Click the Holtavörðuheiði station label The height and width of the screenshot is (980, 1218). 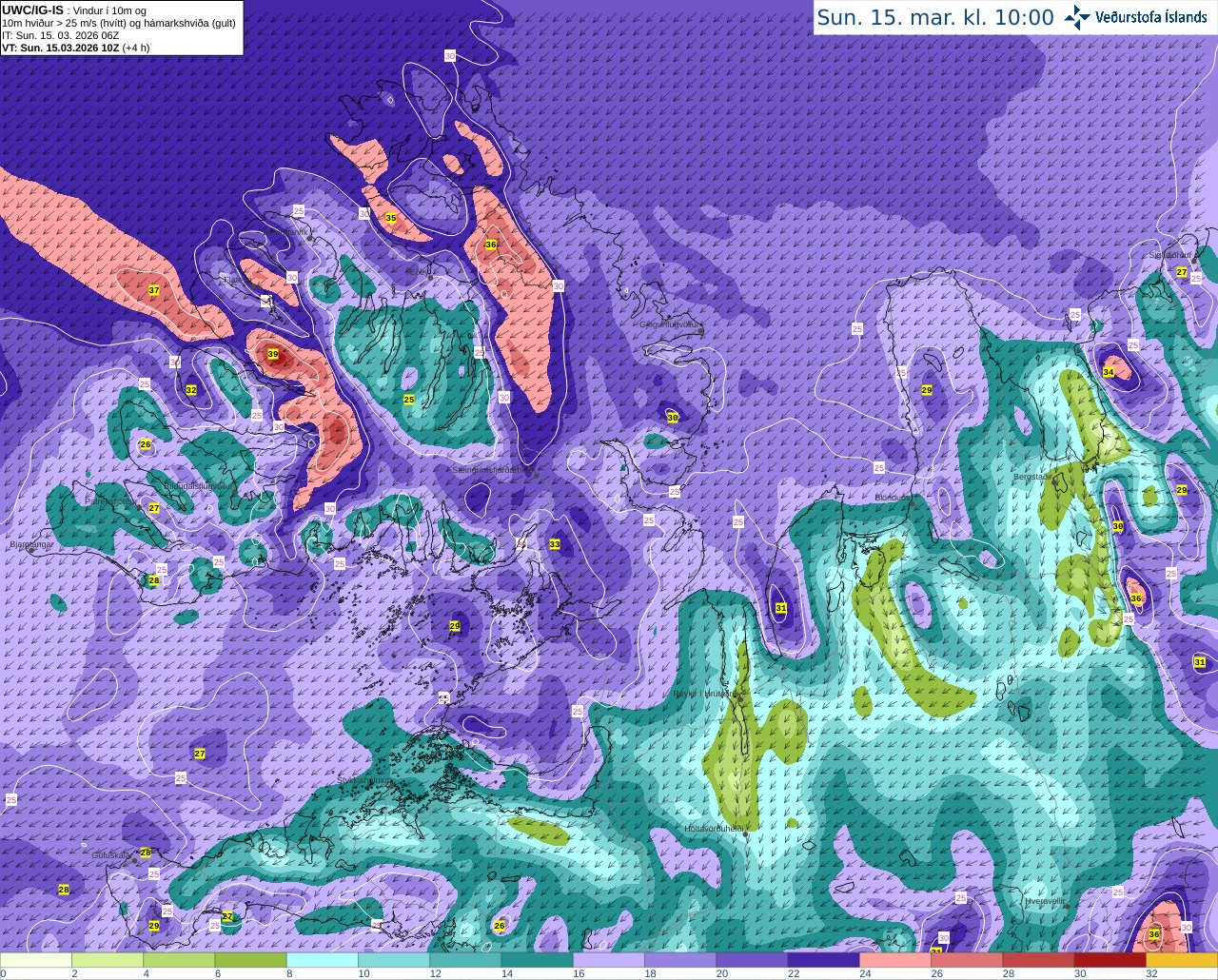coord(714,829)
